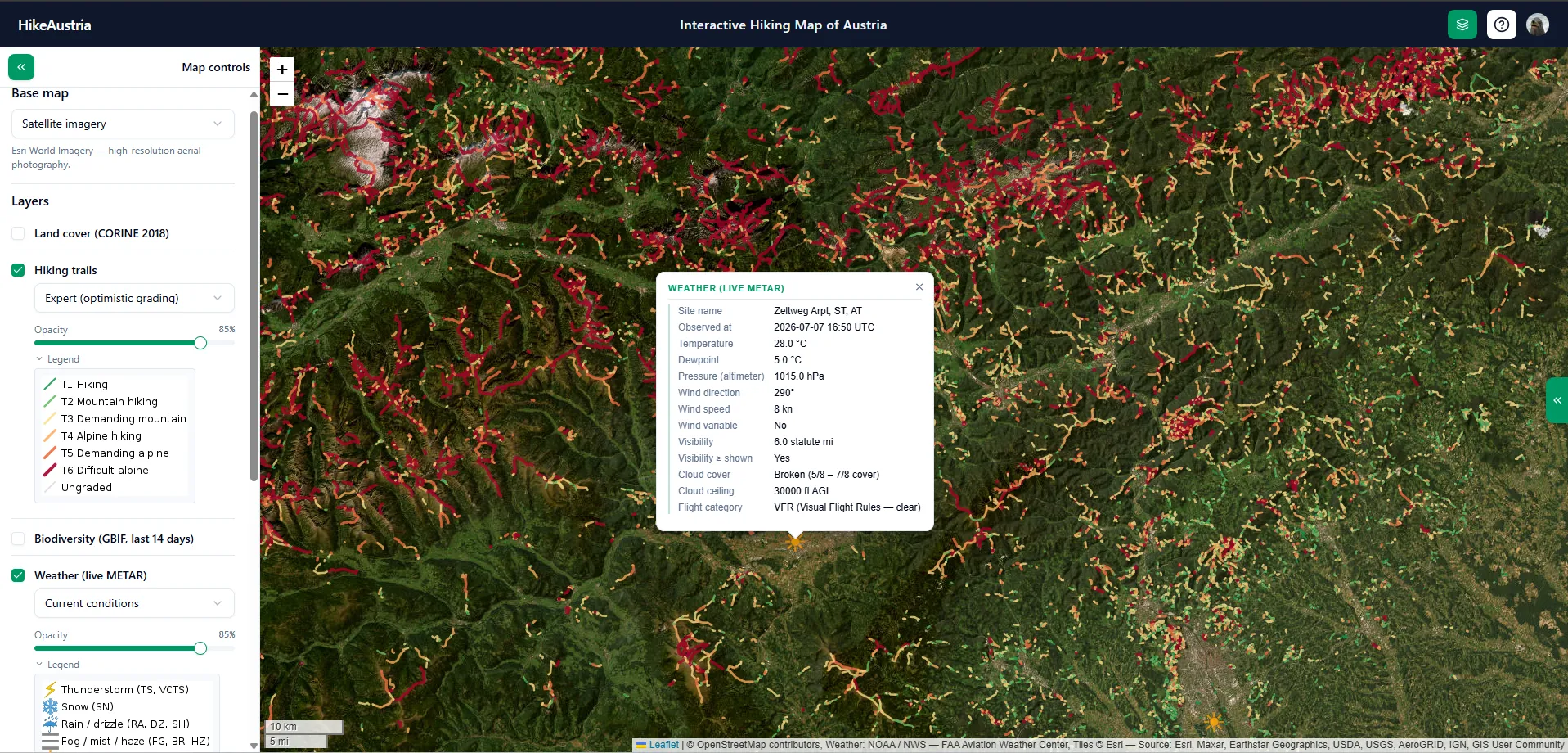Screen dimensions: 1568x753
Task: Click the '30000 ft AGL' ceiling value
Action: coord(802,491)
